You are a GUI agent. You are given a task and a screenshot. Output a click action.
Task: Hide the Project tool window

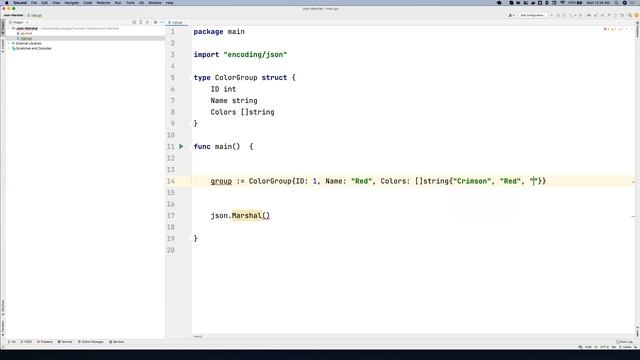click(162, 22)
